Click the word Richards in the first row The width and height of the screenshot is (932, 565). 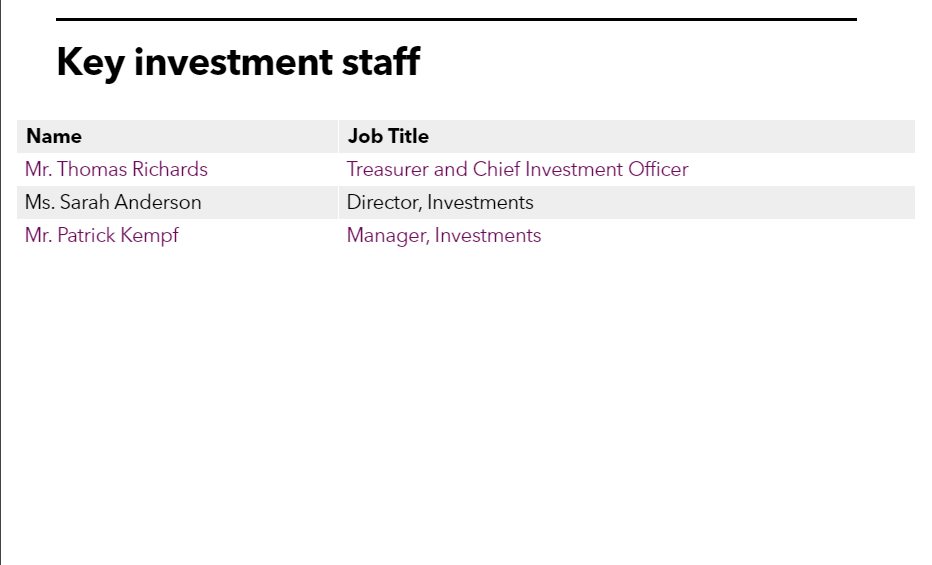pos(170,169)
